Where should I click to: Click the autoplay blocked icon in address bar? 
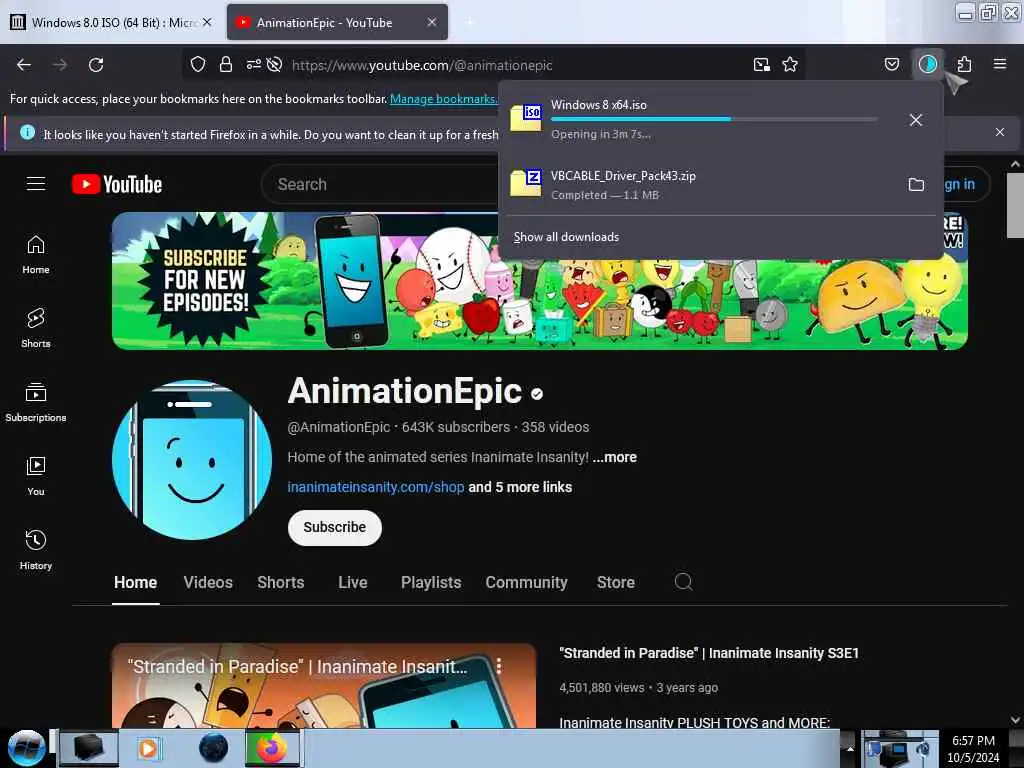click(x=275, y=64)
